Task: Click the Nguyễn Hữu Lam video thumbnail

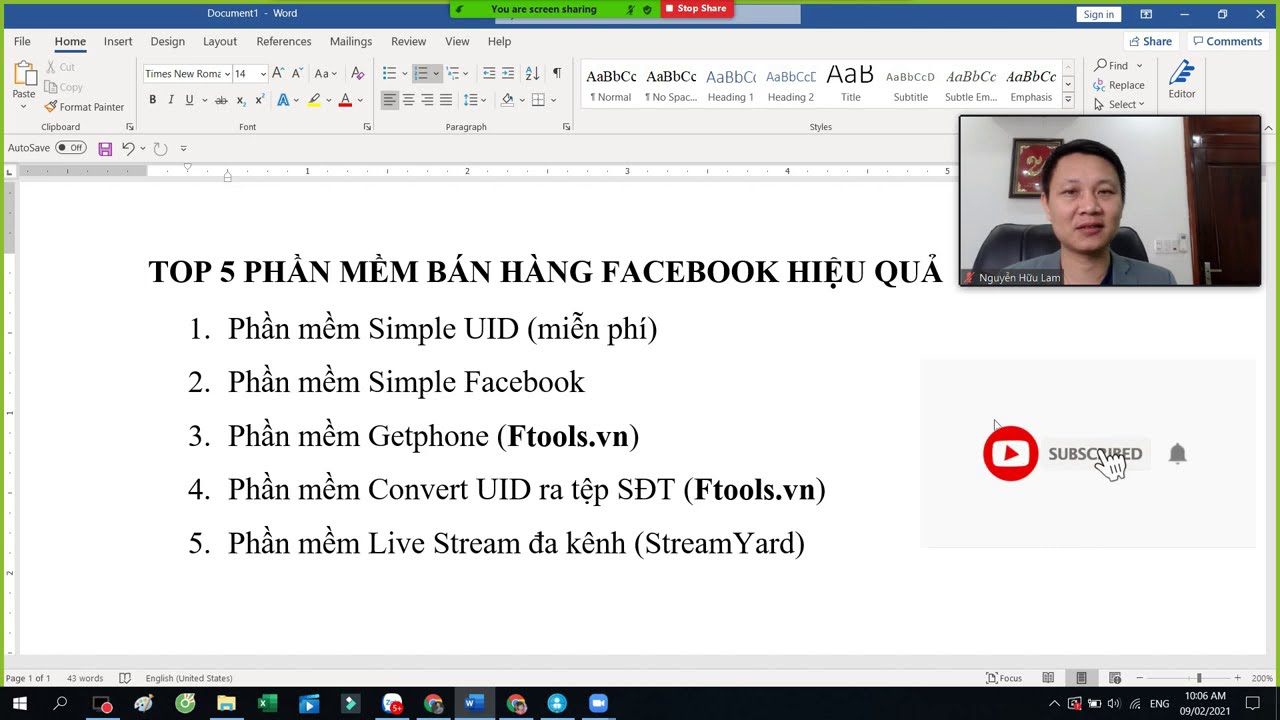Action: click(x=1110, y=201)
